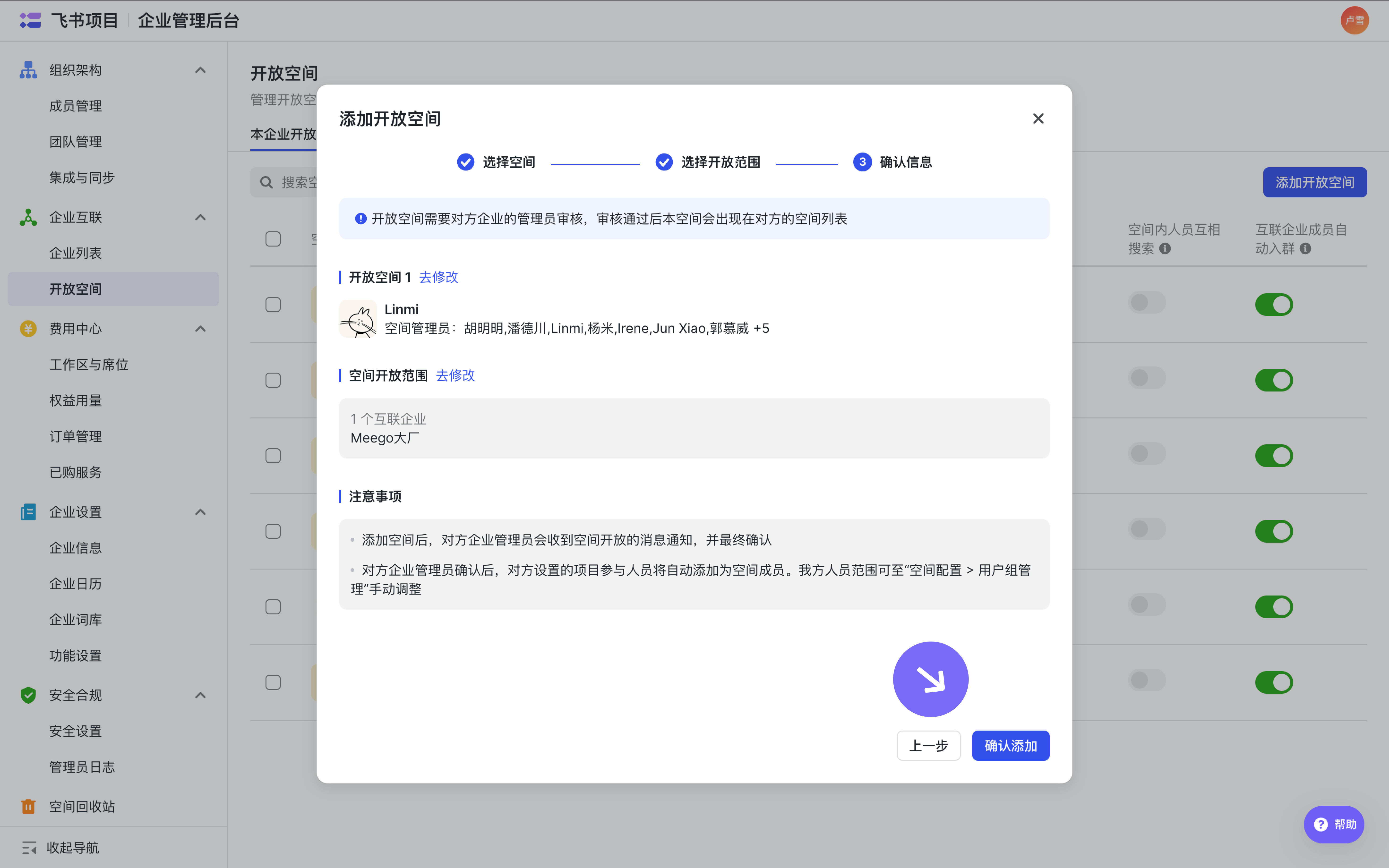Toggle second row auto-join group switch
Screen dimensions: 1389x868
coord(1273,380)
